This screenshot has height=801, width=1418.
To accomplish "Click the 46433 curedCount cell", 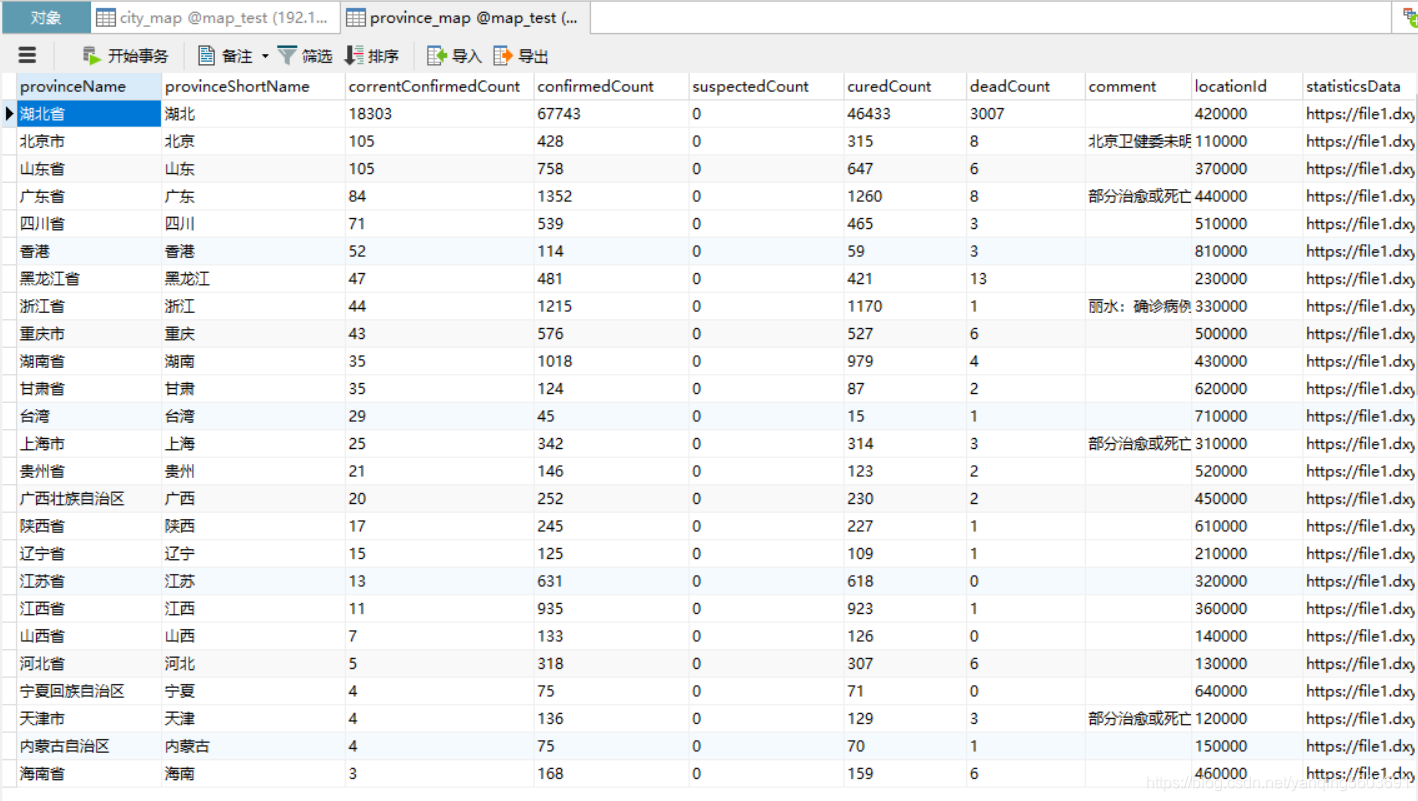I will coord(905,114).
